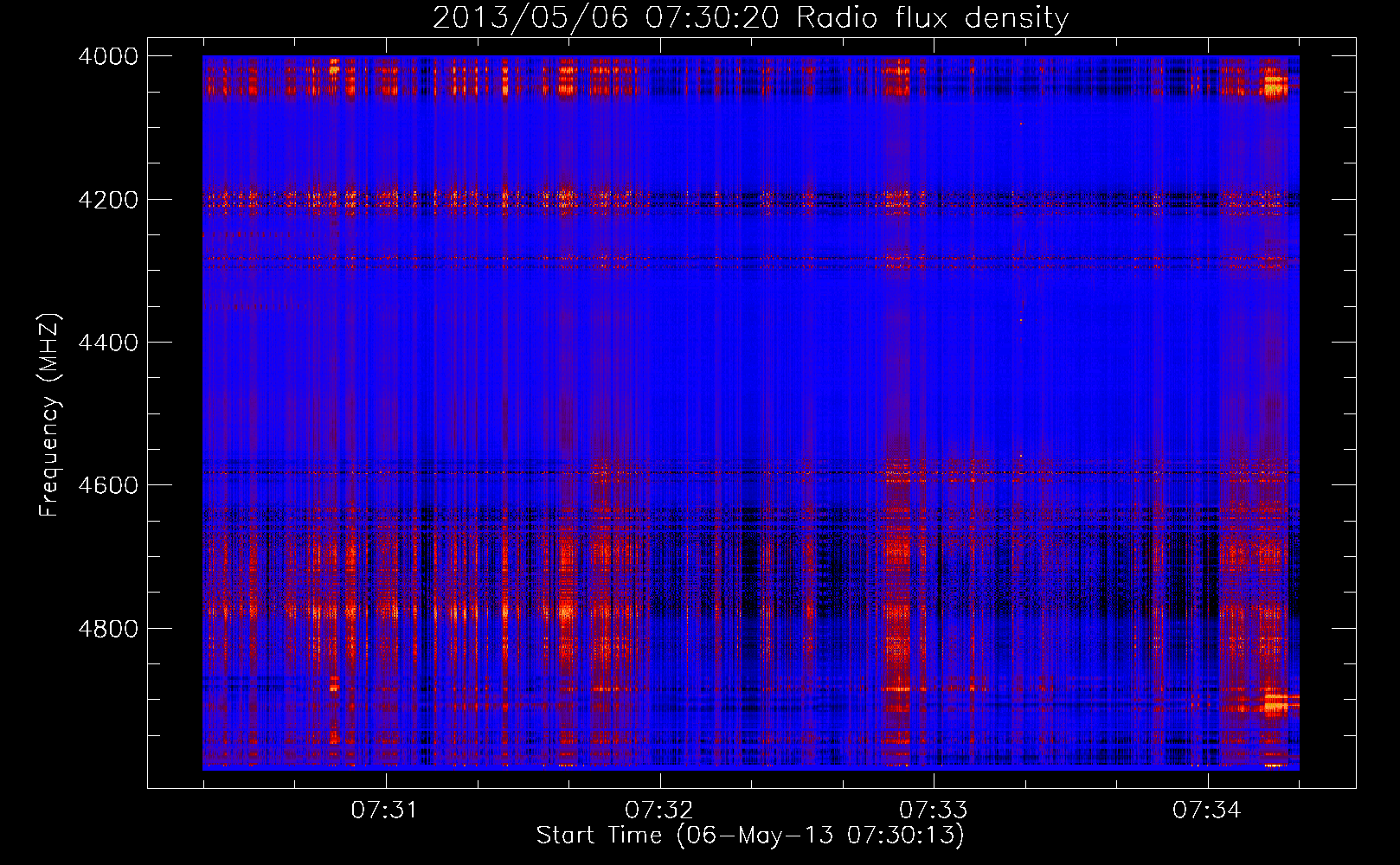Click the 07:31 time tick label
Viewport: 1400px width, 865px height.
tap(384, 811)
